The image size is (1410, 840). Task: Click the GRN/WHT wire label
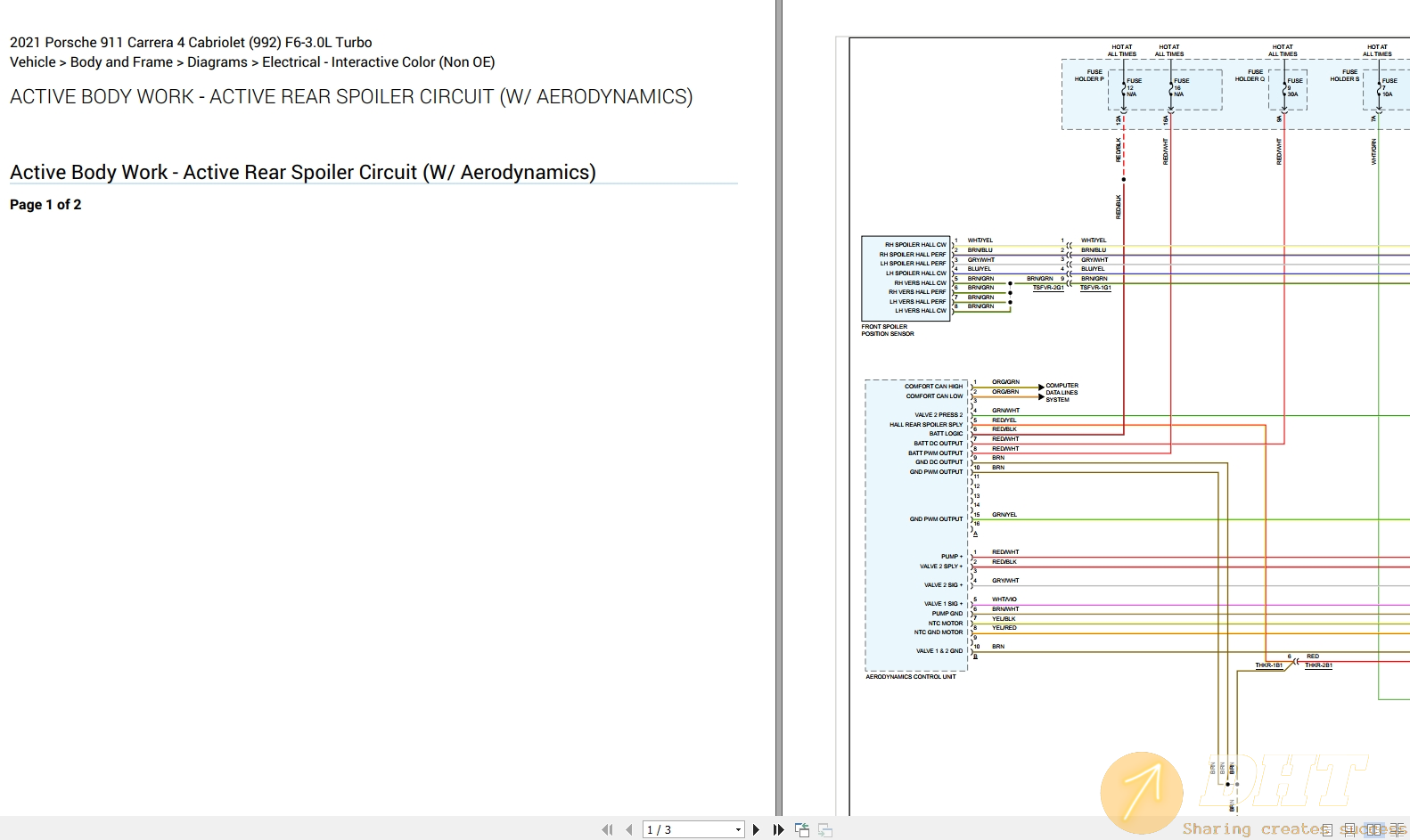(x=1006, y=411)
